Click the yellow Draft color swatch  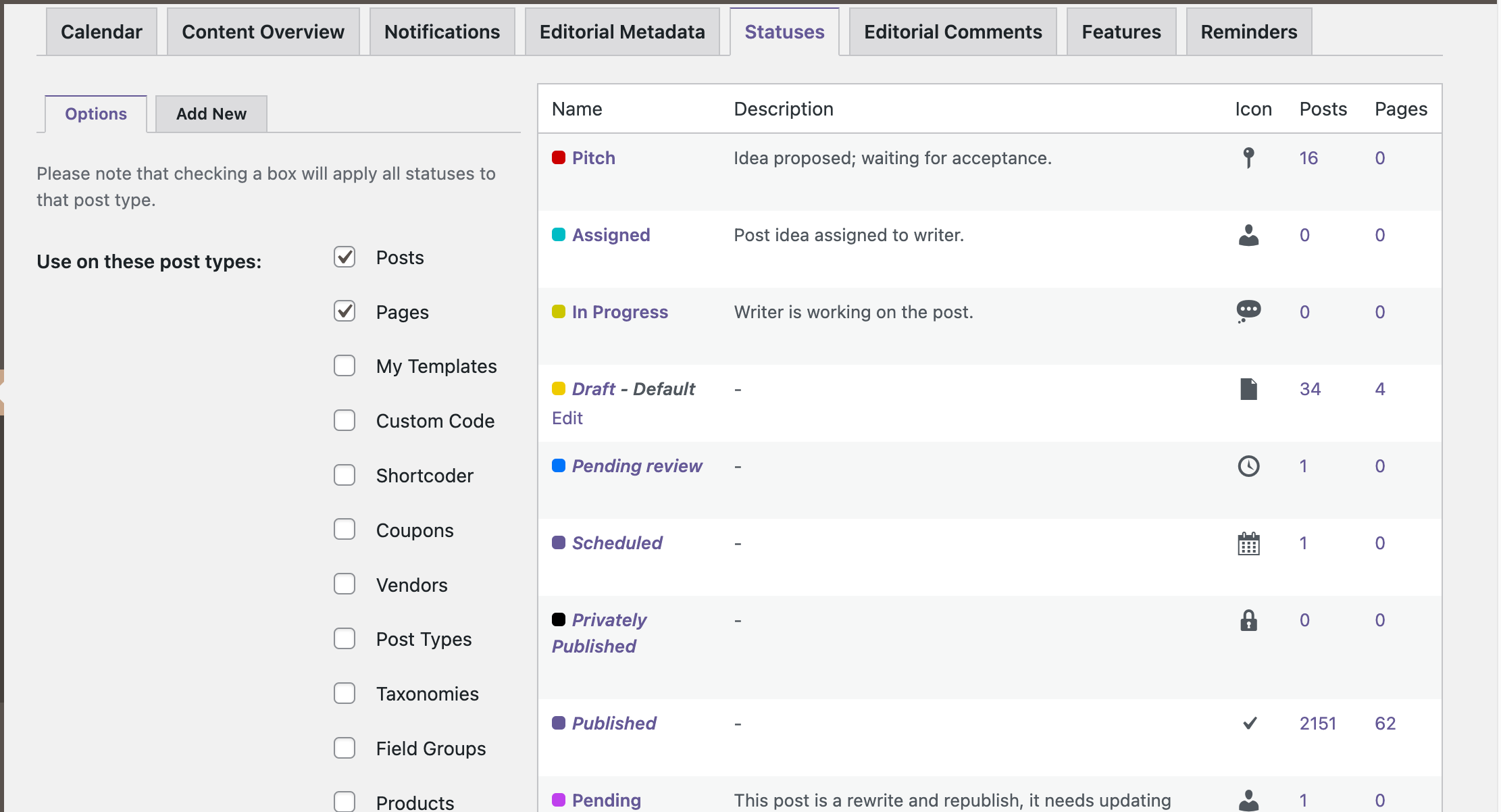(x=558, y=388)
